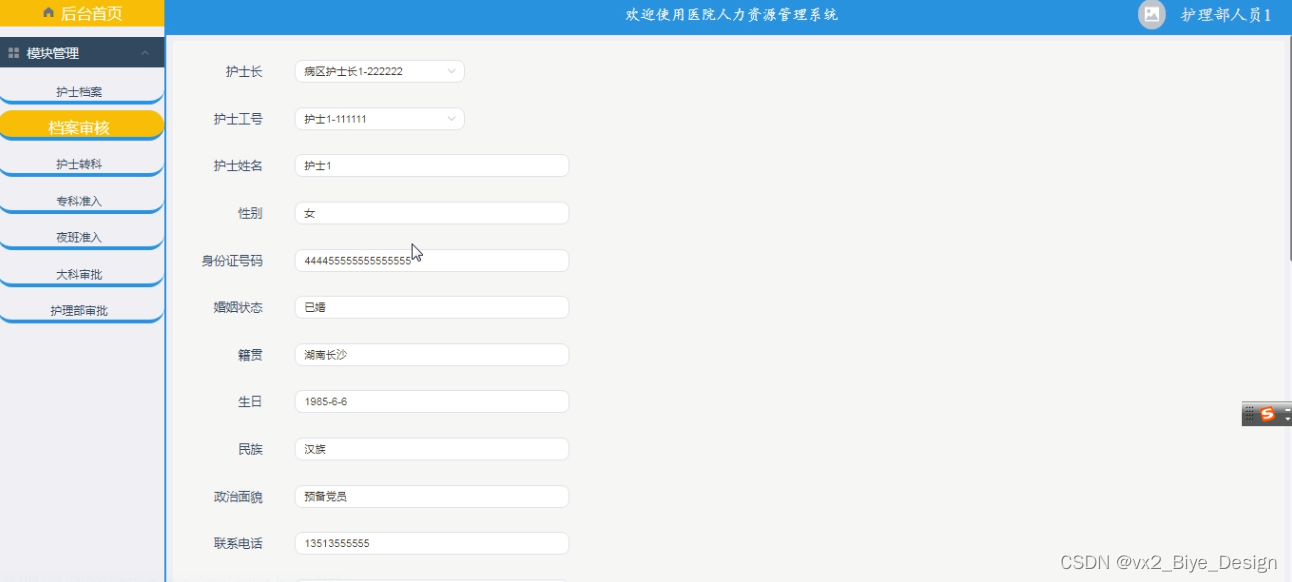Select 护理部审批 menu item
Screen dimensions: 1292x582
(80, 310)
